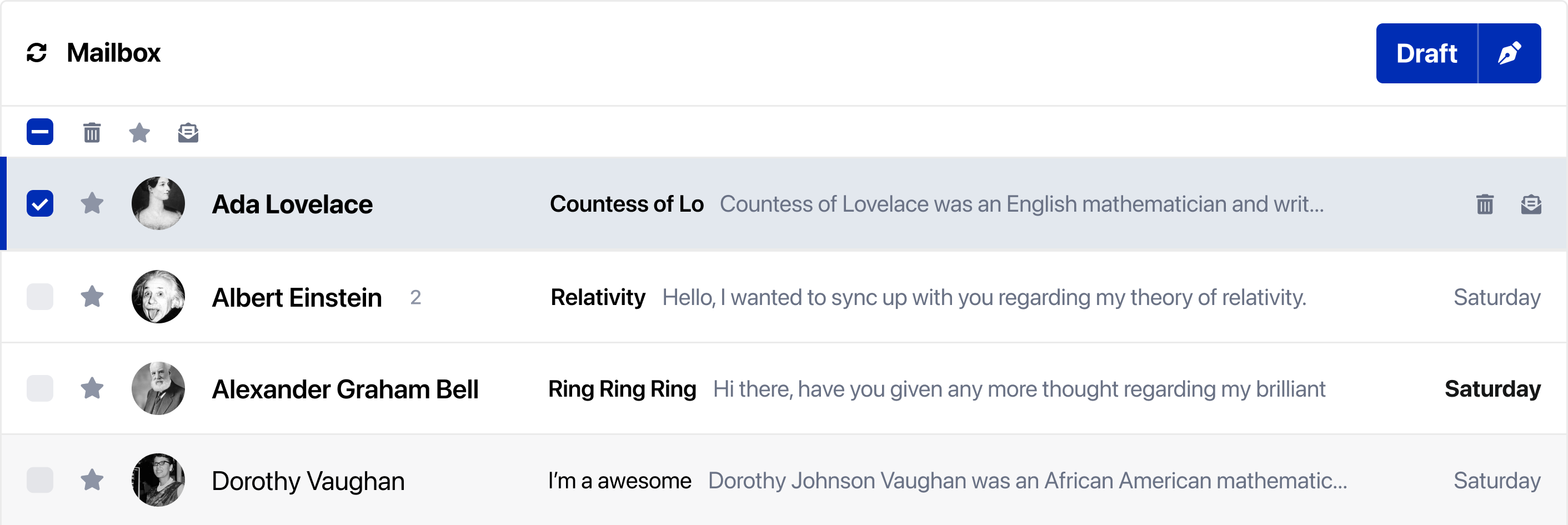Star the Alexander Graham Bell email
Image resolution: width=1568 pixels, height=525 pixels.
pyautogui.click(x=92, y=388)
